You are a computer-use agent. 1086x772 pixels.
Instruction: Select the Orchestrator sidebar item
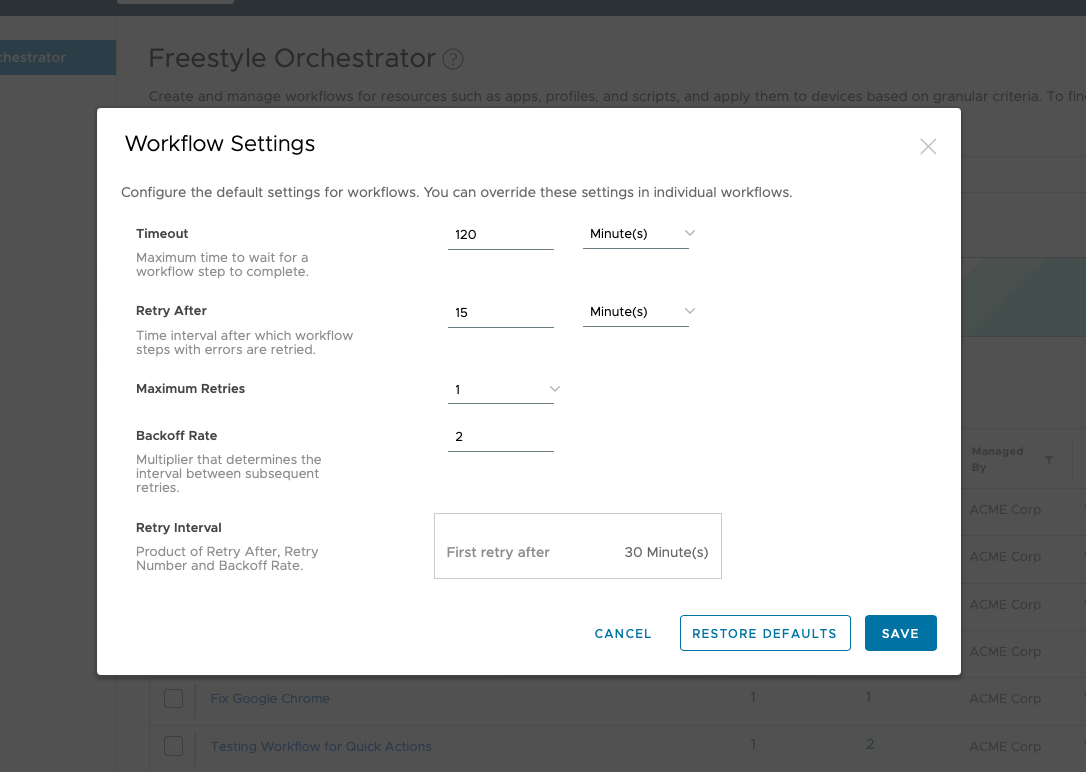(x=57, y=58)
